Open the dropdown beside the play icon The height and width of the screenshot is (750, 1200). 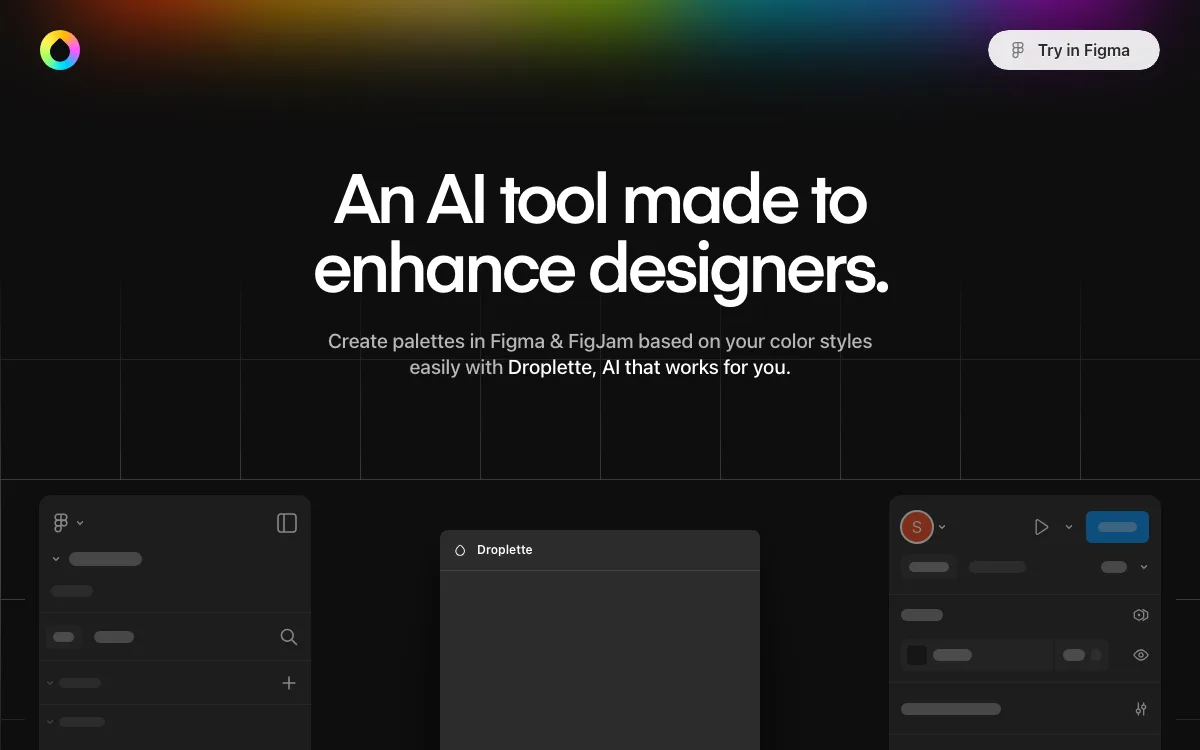pyautogui.click(x=1069, y=527)
